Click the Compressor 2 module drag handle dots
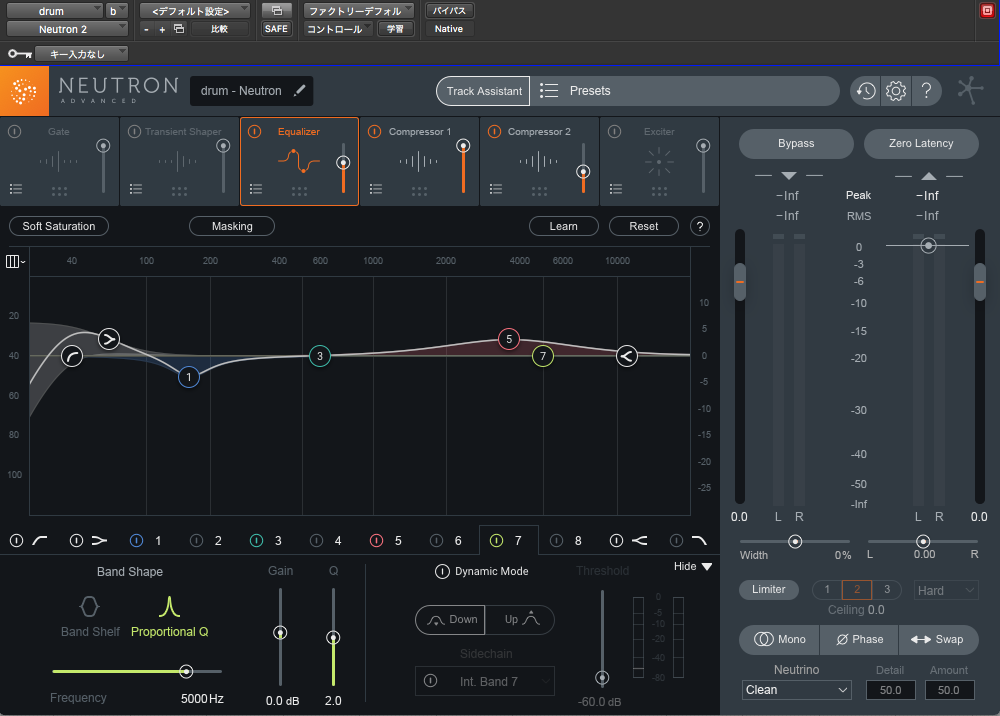 click(539, 191)
